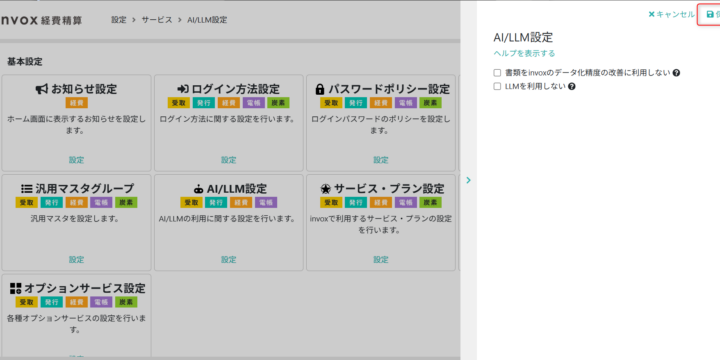Click the 受取 tag on ログイン方法設定 card
Image resolution: width=720 pixels, height=360 pixels.
pos(179,103)
